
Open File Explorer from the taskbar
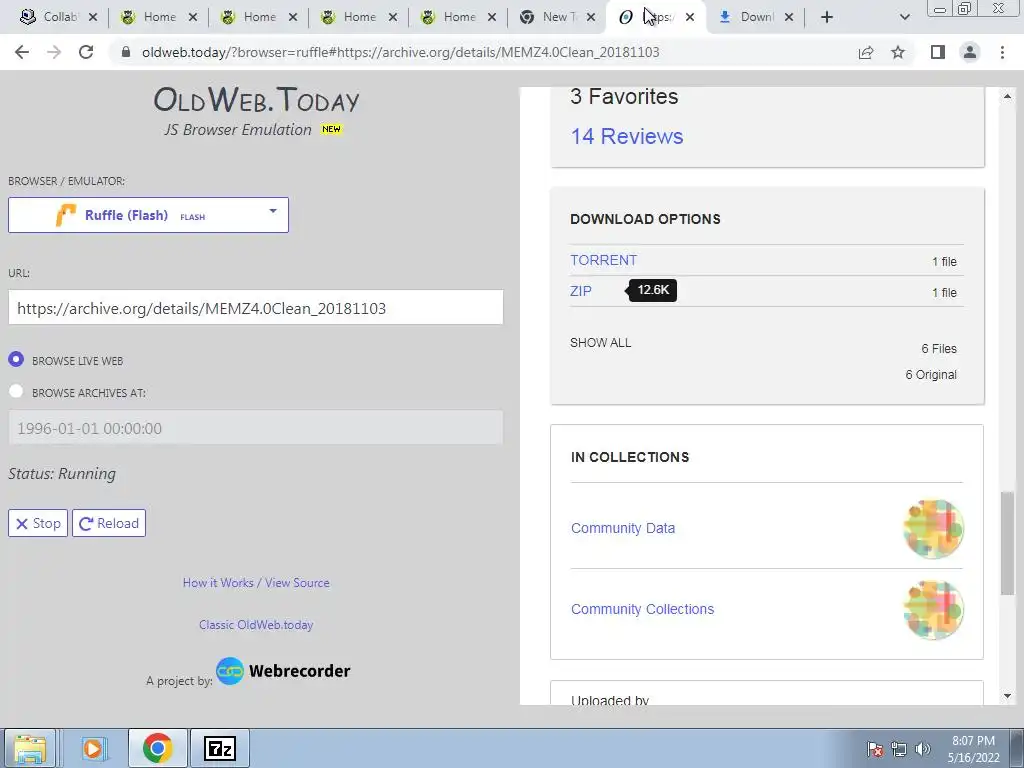point(30,748)
